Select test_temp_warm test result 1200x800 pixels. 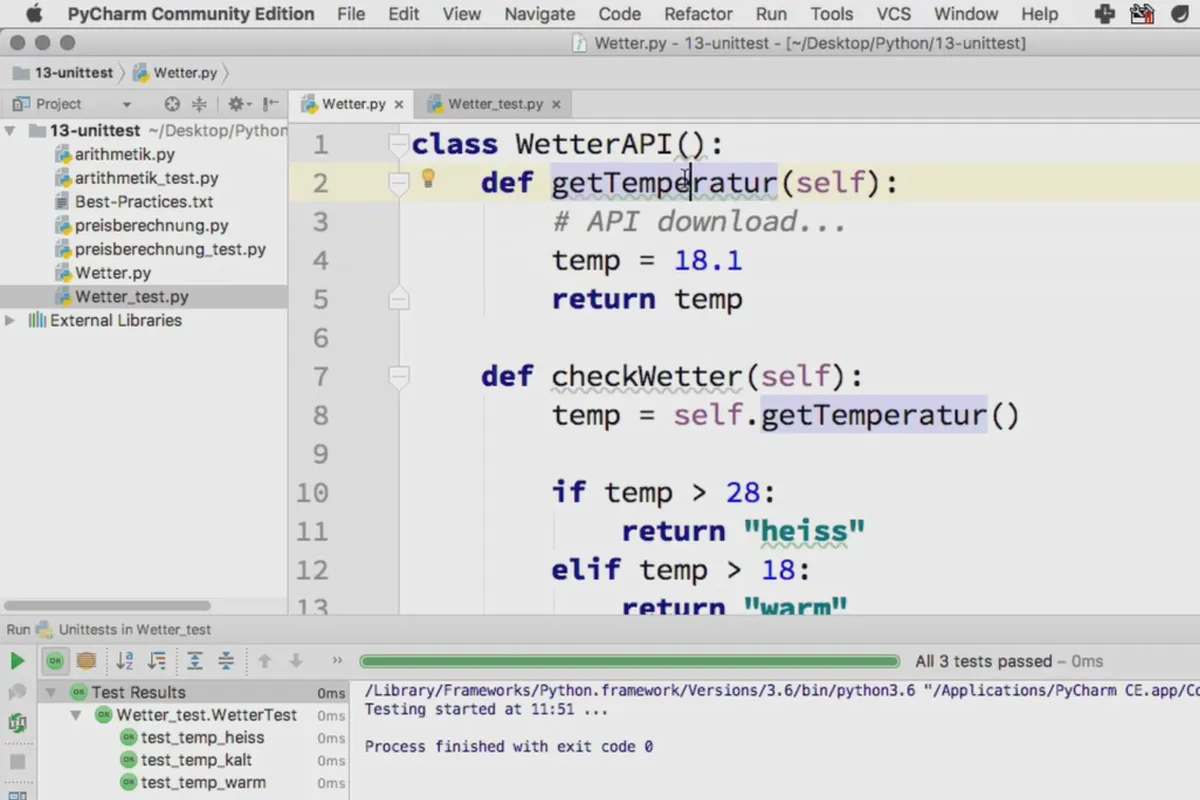[204, 783]
